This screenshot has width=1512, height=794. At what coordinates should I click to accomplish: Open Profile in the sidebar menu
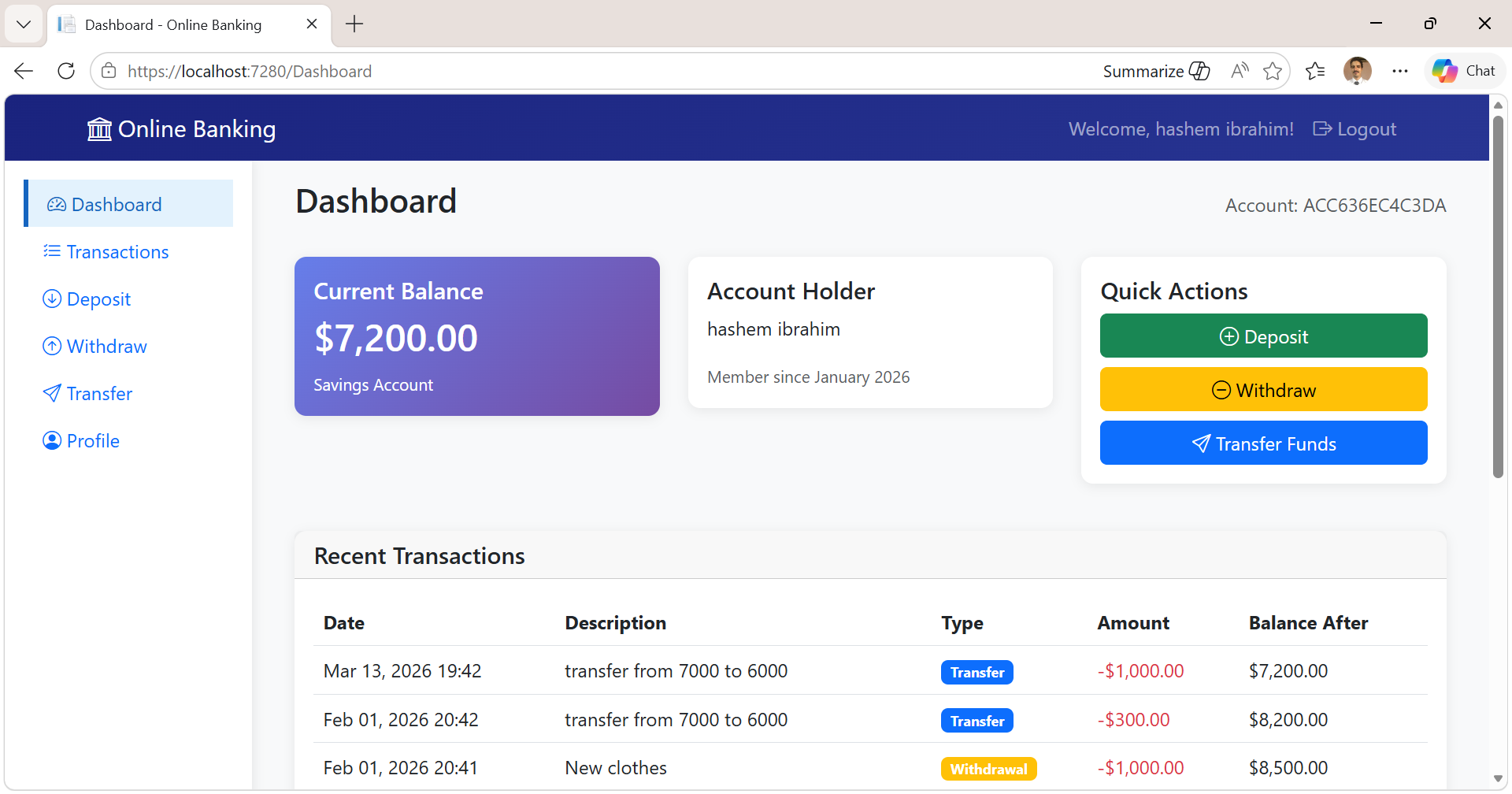tap(129, 440)
